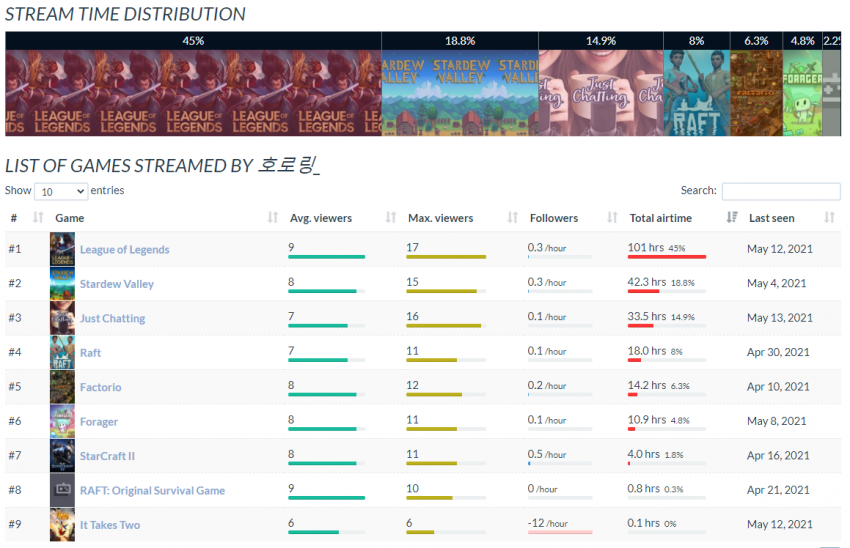This screenshot has width=850, height=548.
Task: Click Stardew Valley 18.8% distribution segment
Action: pyautogui.click(x=460, y=83)
